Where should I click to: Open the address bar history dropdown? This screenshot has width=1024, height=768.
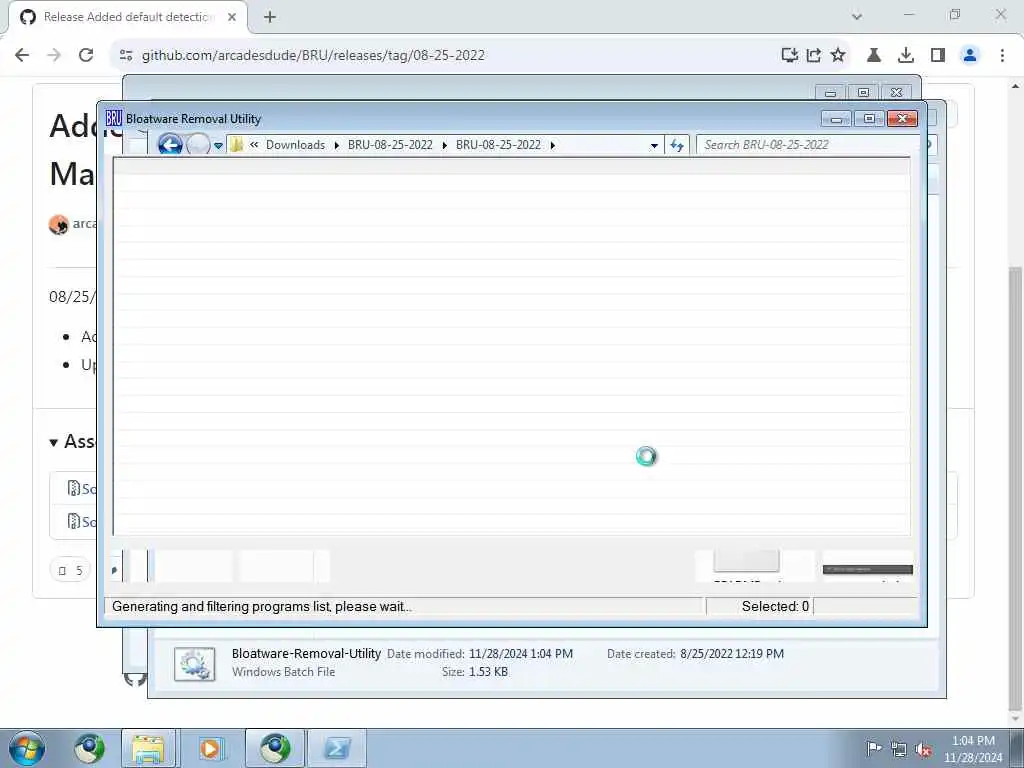click(654, 146)
